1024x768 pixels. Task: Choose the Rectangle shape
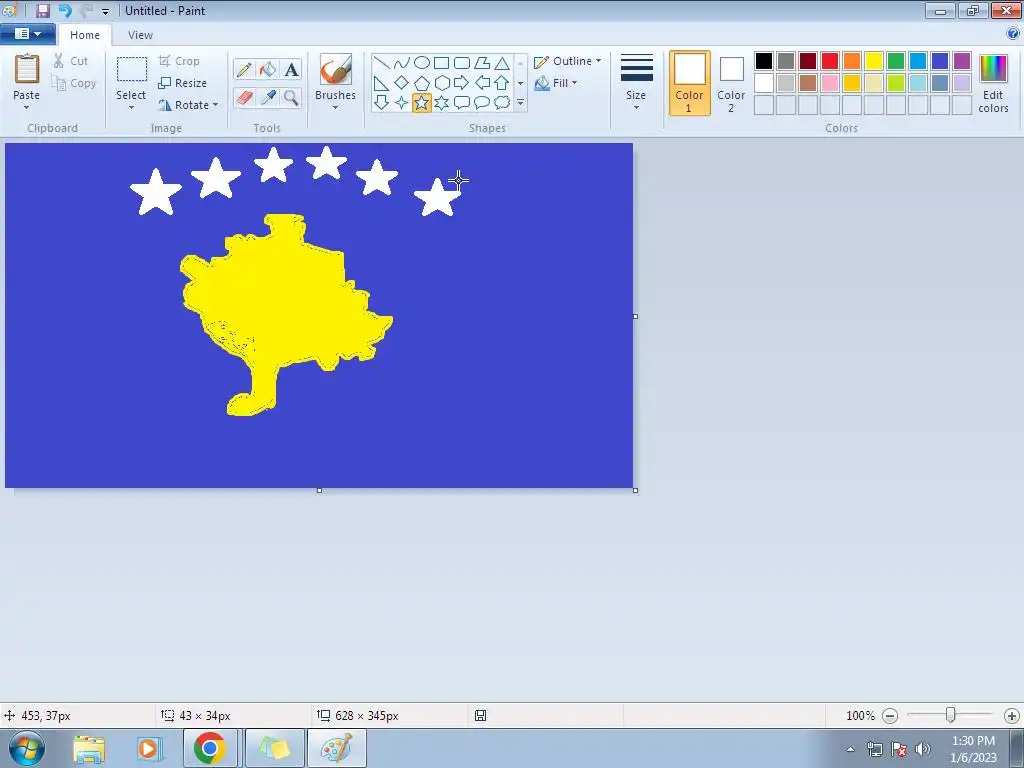tap(441, 63)
